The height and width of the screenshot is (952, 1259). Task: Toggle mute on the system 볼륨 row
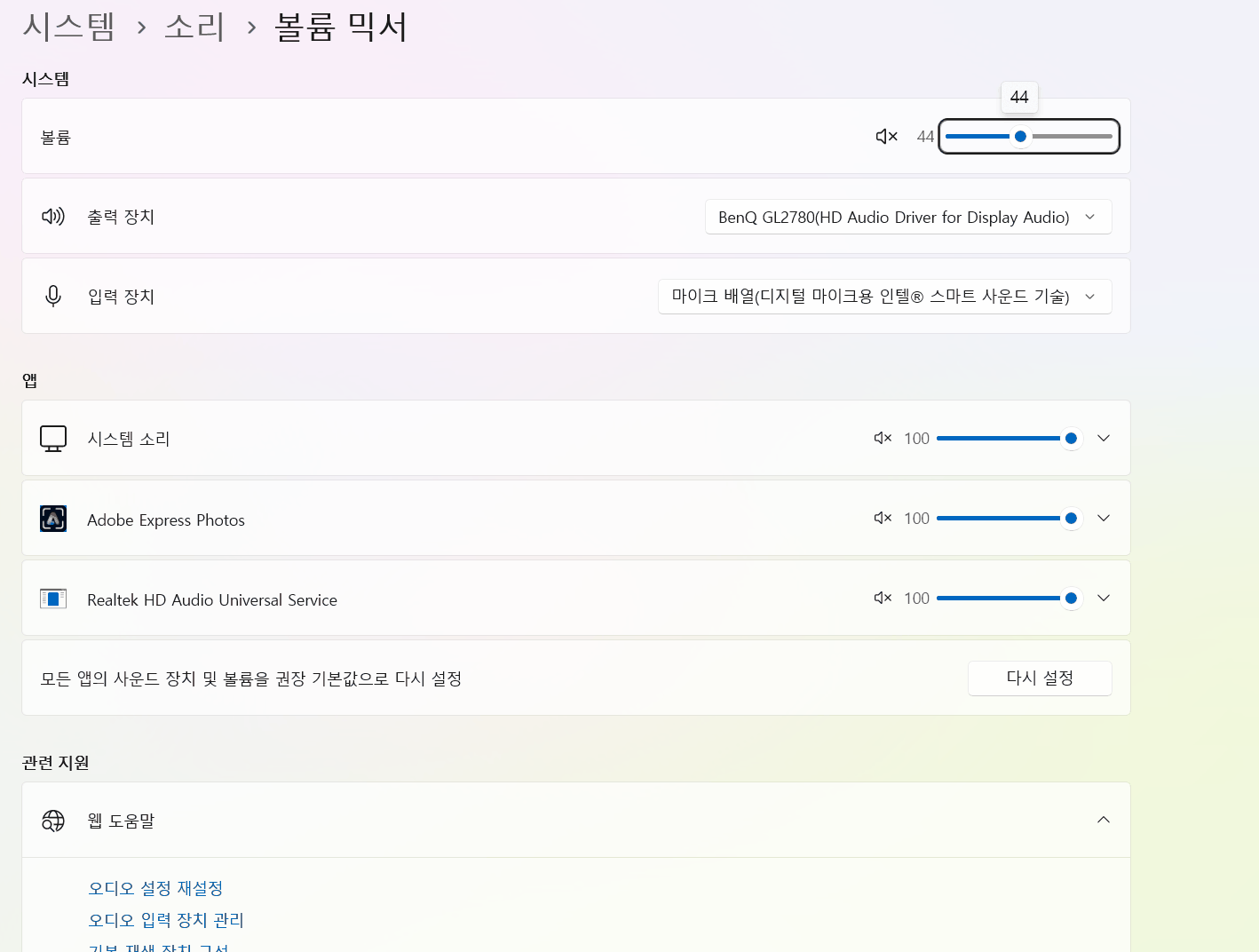coord(887,137)
